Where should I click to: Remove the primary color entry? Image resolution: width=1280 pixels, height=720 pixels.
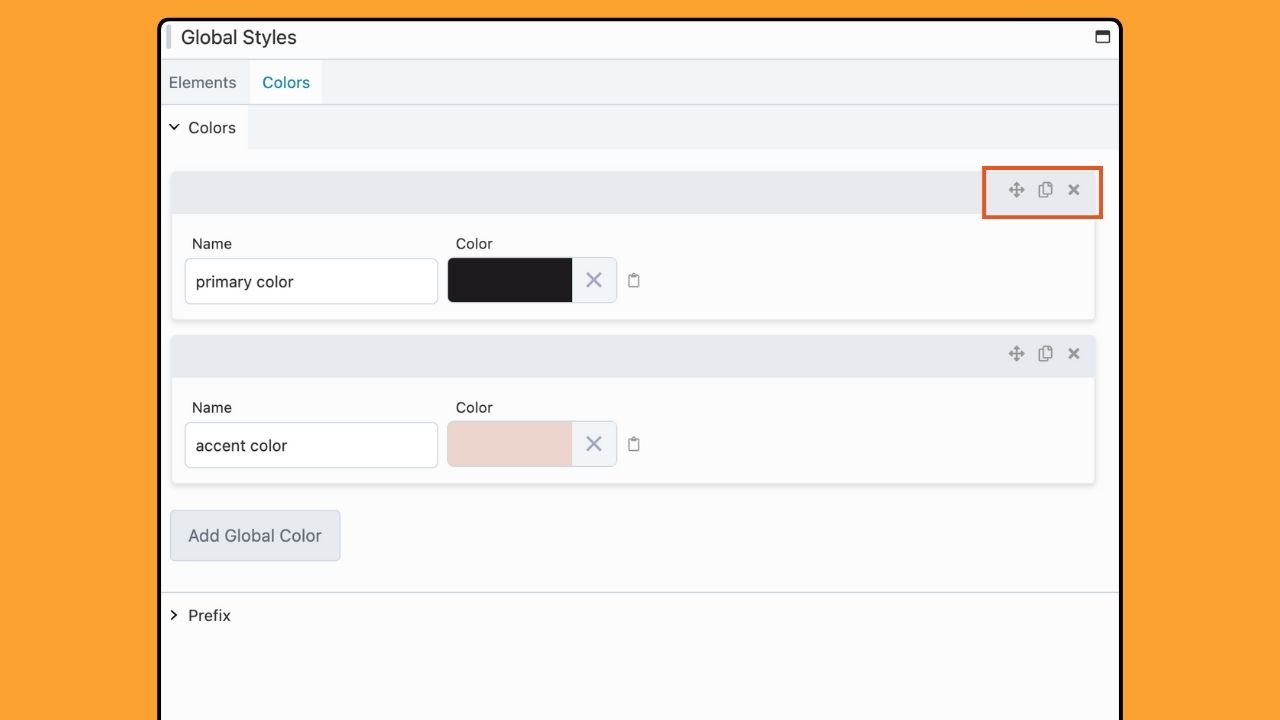(1074, 190)
